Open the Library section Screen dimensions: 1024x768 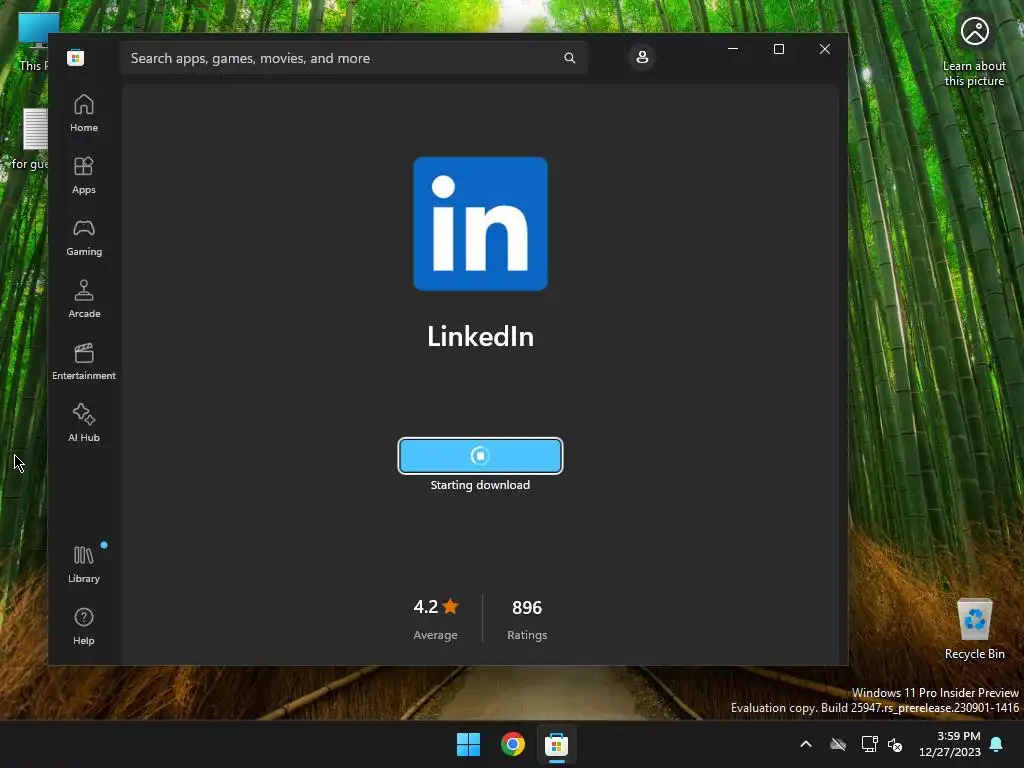pos(84,564)
